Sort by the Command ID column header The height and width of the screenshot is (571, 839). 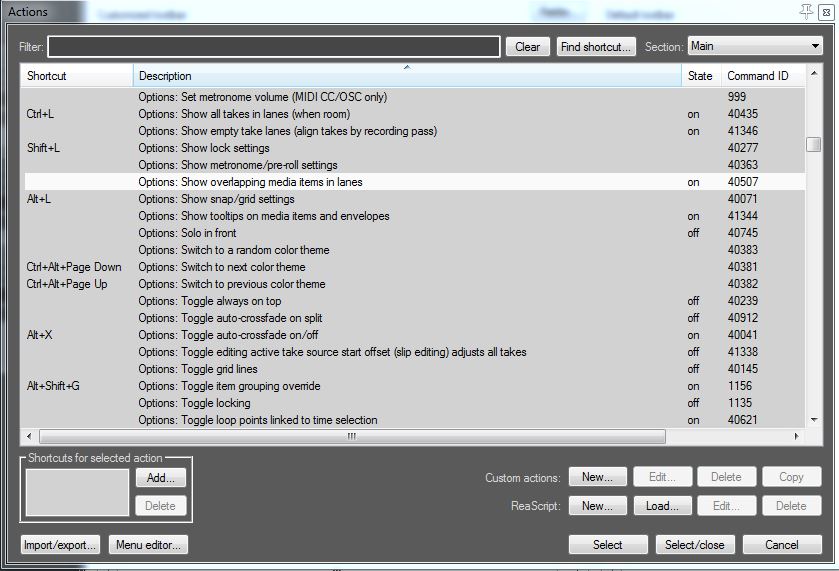[762, 75]
